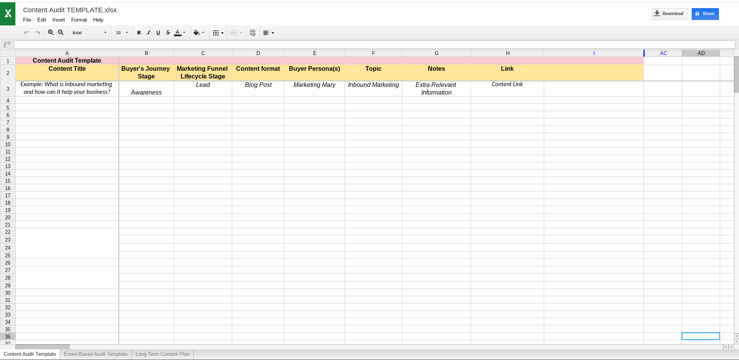Screen dimensions: 739x360
Task: Select column AC header
Action: coord(663,53)
